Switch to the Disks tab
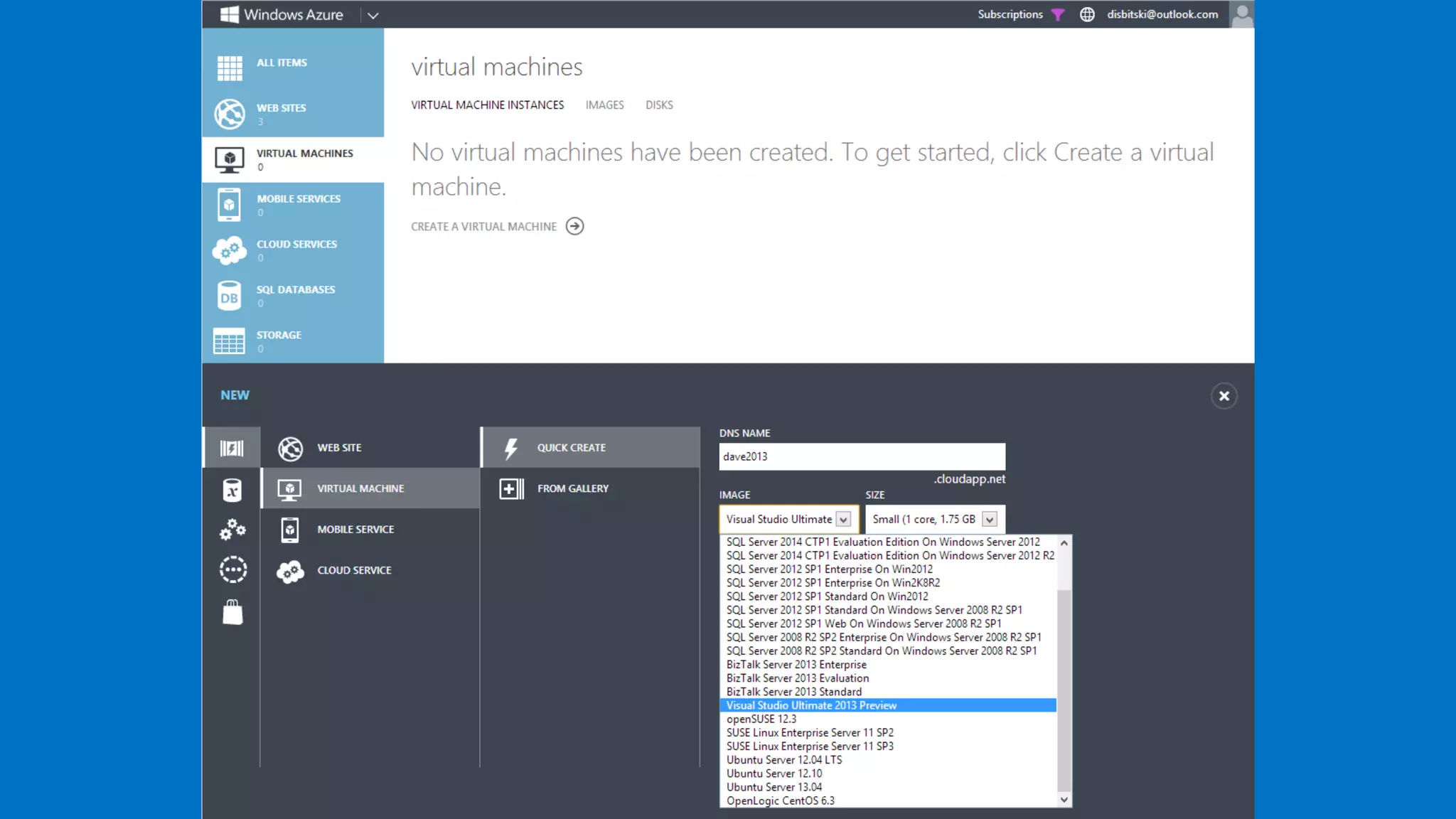The image size is (1456, 819). pos(659,105)
